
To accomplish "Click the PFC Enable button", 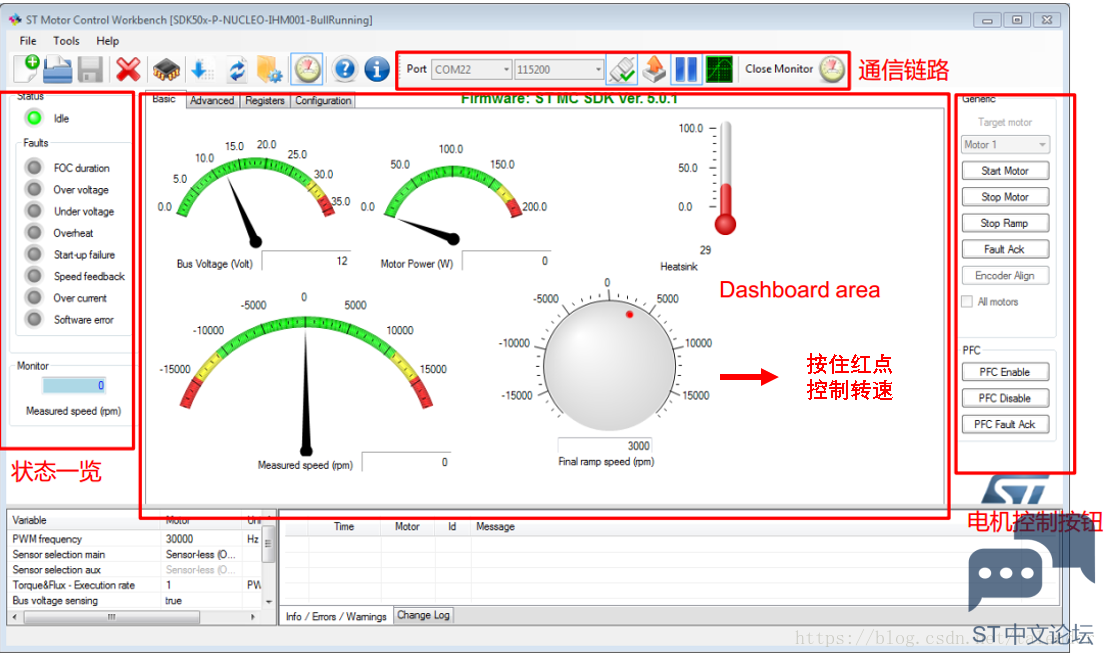I will (x=1005, y=372).
